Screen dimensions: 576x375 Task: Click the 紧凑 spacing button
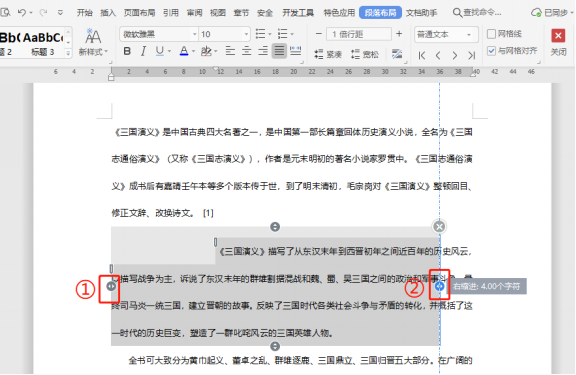pos(328,54)
